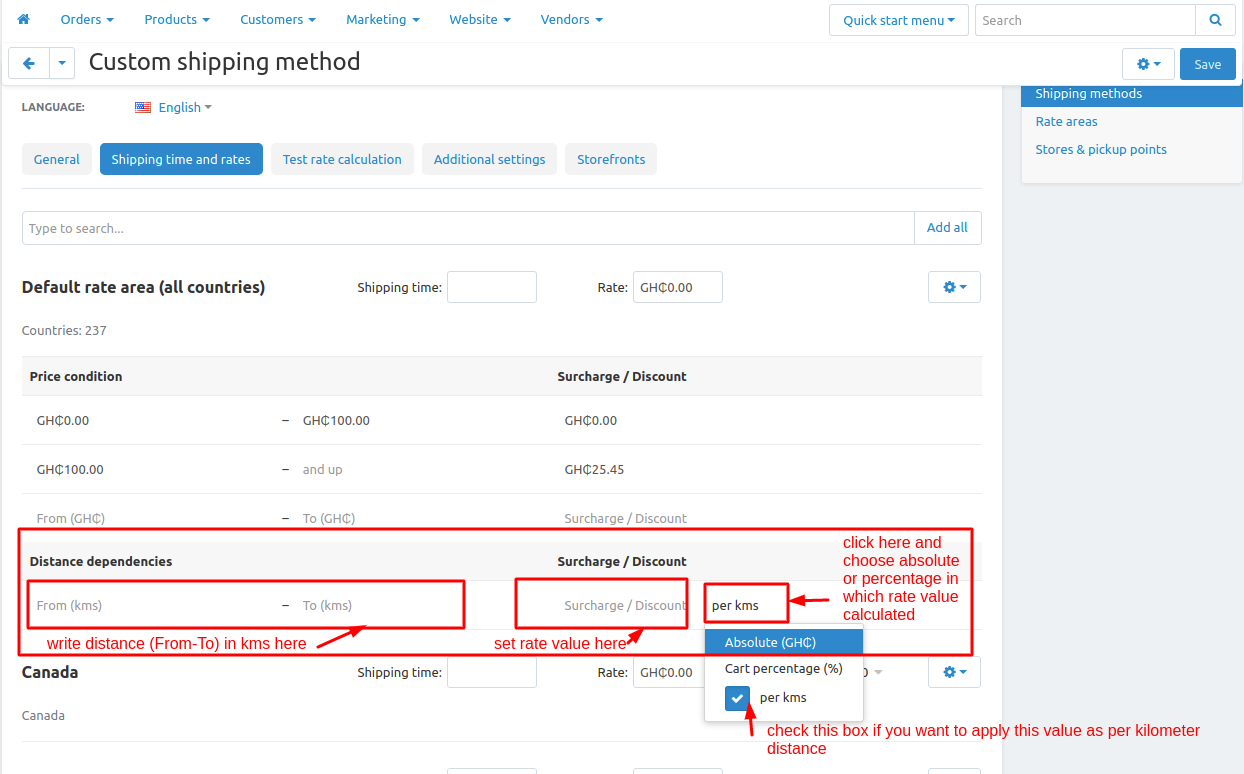Open the Additional settings tab
This screenshot has width=1244, height=774.
point(490,159)
